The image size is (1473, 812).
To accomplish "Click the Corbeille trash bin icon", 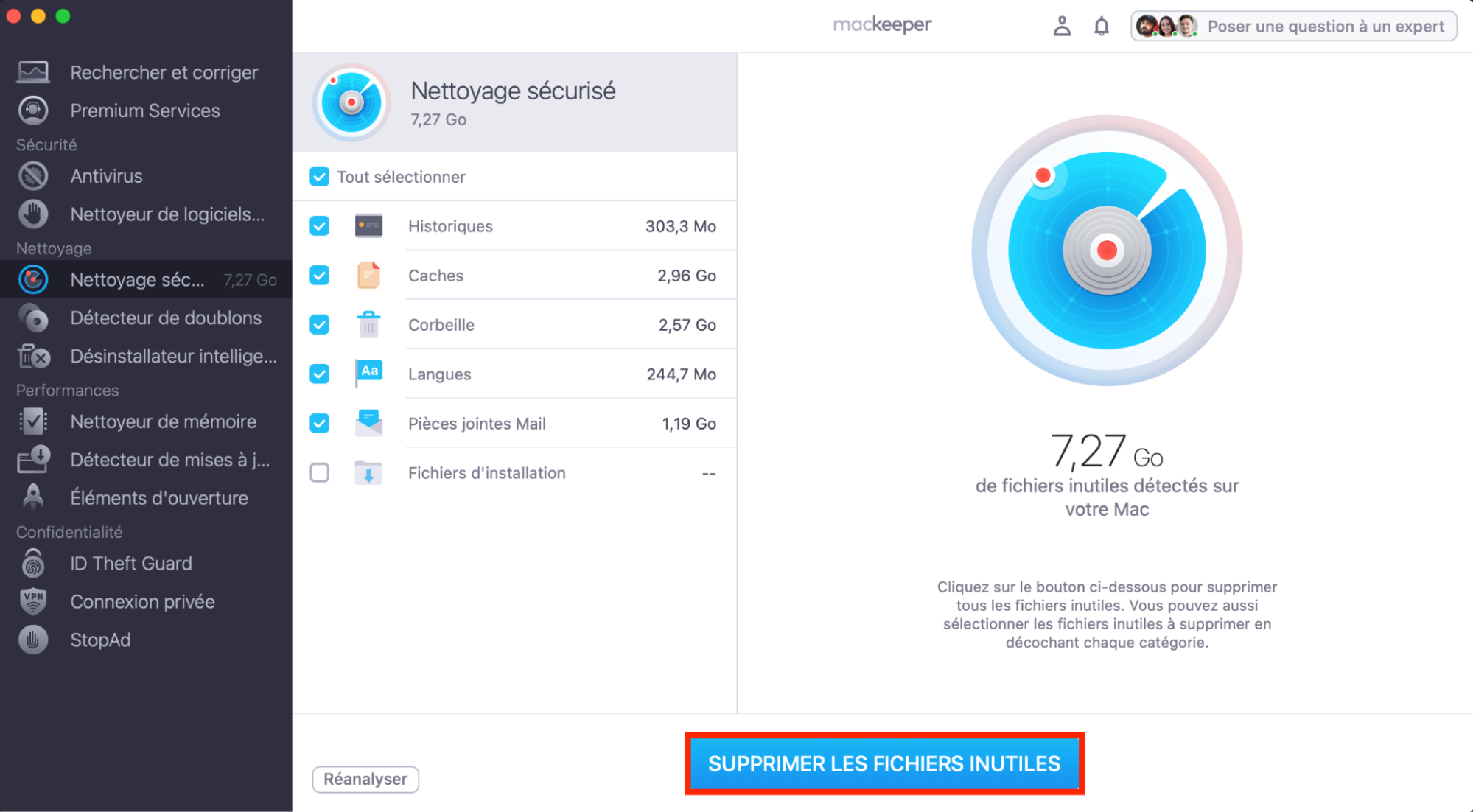I will coord(368,324).
